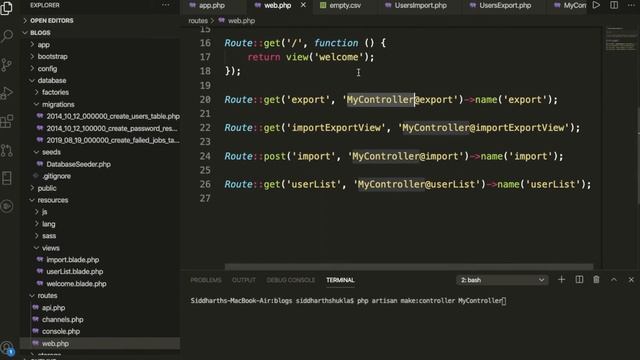This screenshot has width=640, height=360.
Task: Open the Explorer view in activity bar
Action: coord(7,7)
